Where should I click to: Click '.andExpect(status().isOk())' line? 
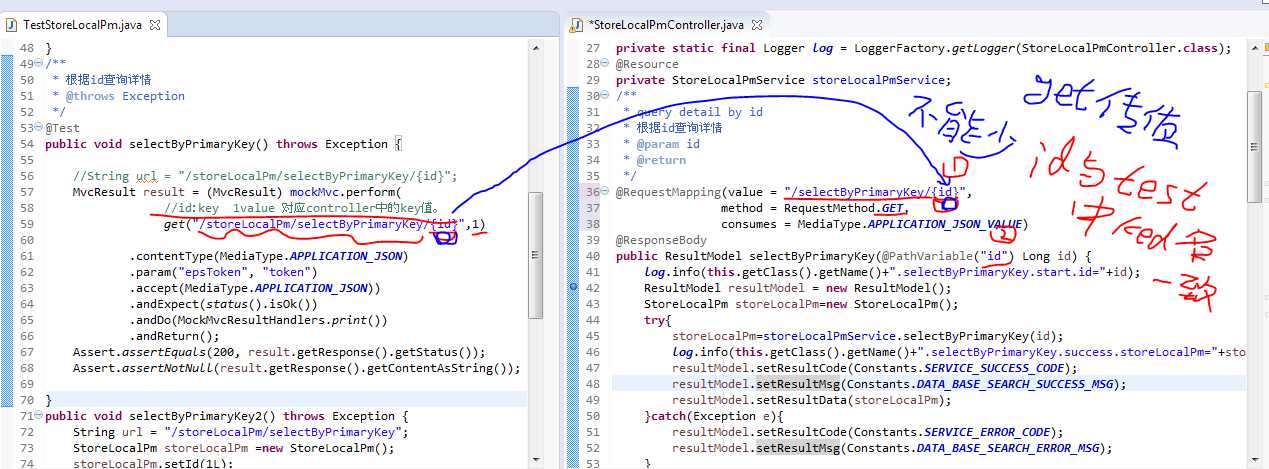223,304
